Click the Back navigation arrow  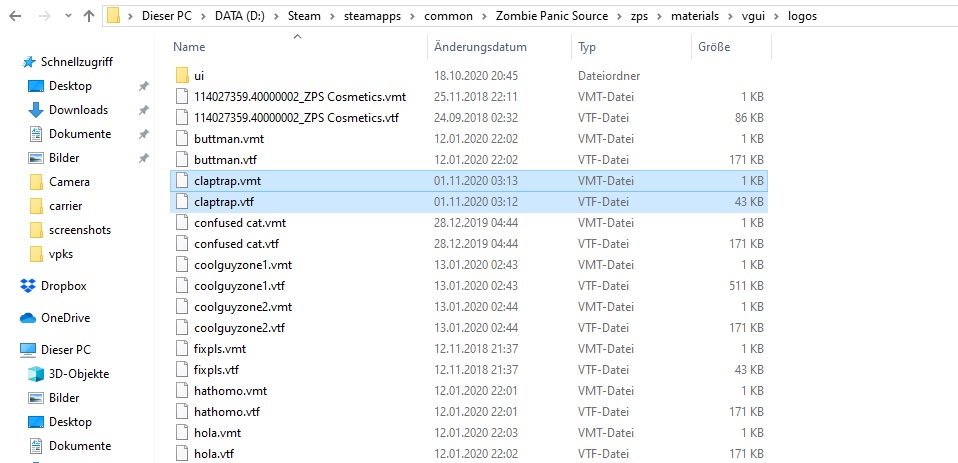pyautogui.click(x=14, y=16)
